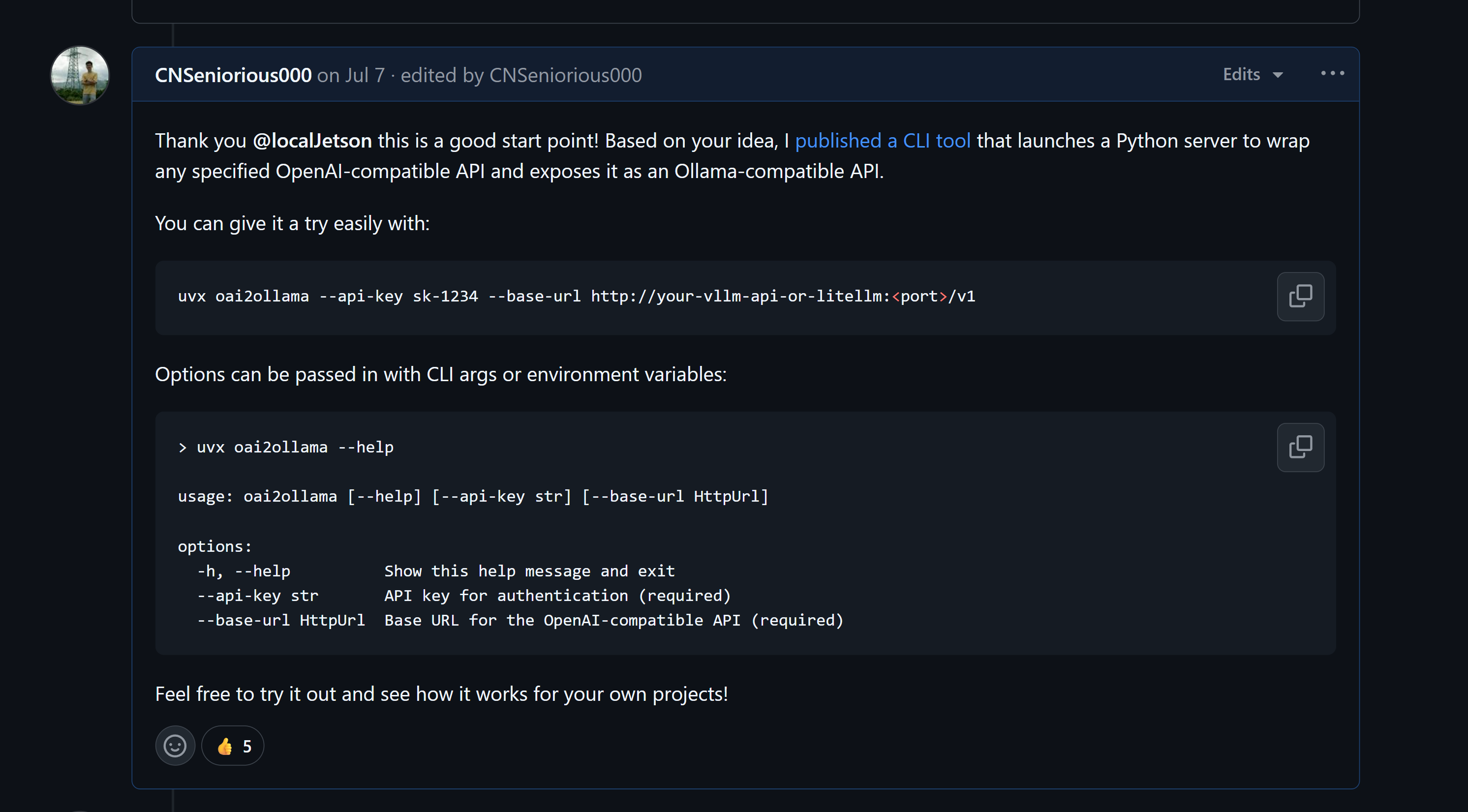Screen dimensions: 1468x812
Task: Click the '--api-key str' option description line
Action: 463,596
